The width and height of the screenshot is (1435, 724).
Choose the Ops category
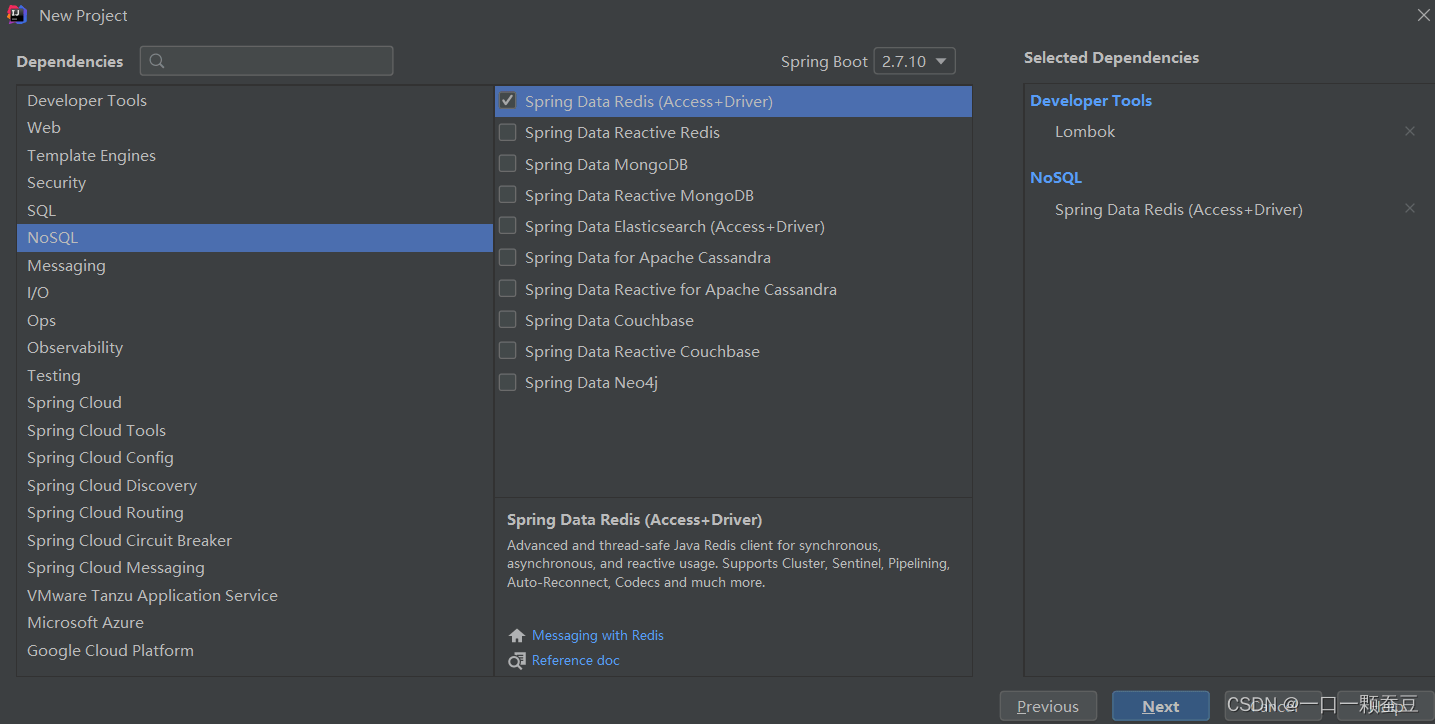pos(255,320)
